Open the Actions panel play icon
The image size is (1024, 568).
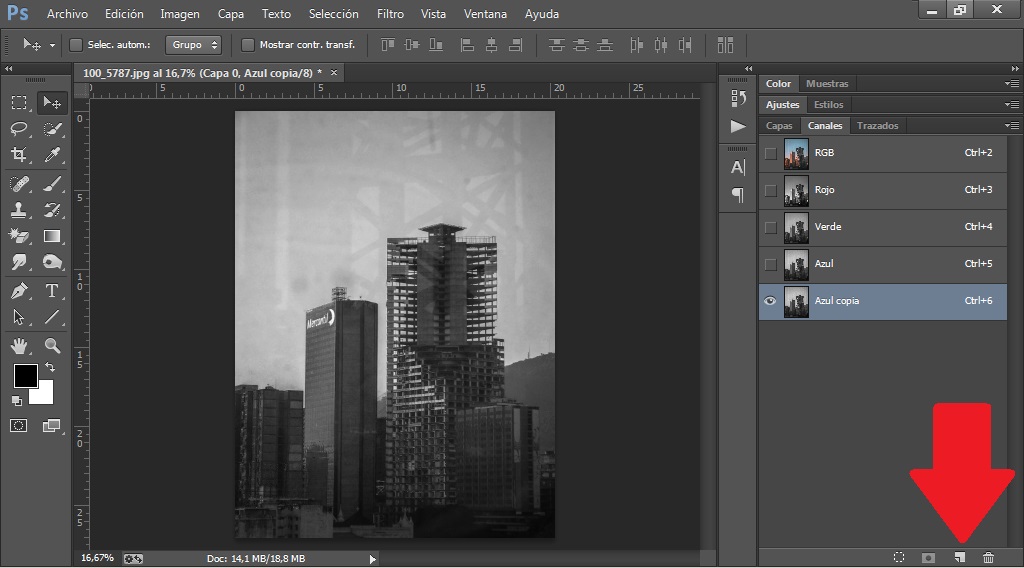point(738,126)
